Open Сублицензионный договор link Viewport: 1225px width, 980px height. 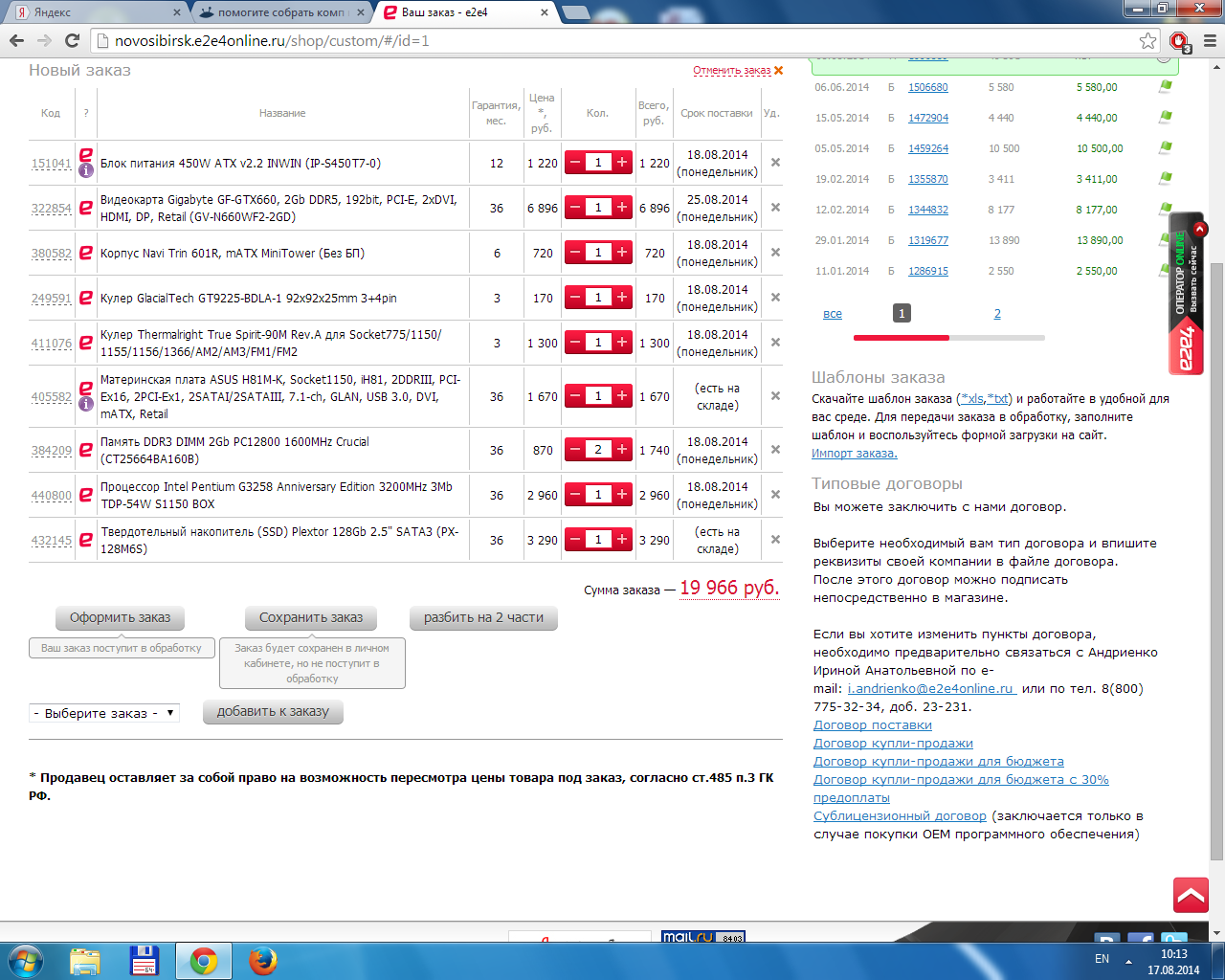900,816
